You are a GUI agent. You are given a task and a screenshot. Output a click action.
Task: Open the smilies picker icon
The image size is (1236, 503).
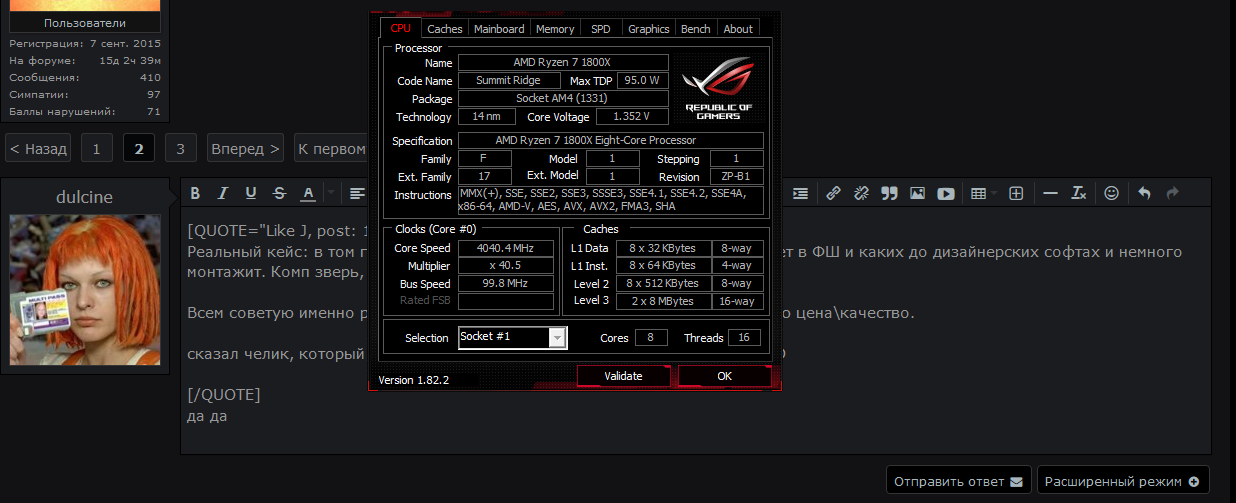click(x=1111, y=193)
